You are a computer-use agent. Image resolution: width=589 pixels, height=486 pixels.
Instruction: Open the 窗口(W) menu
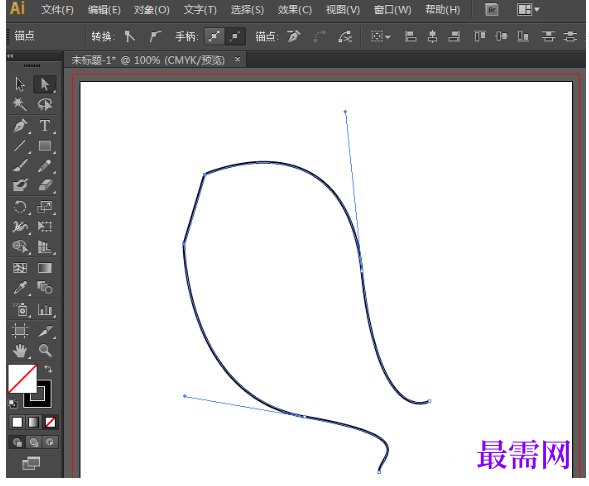tap(392, 10)
